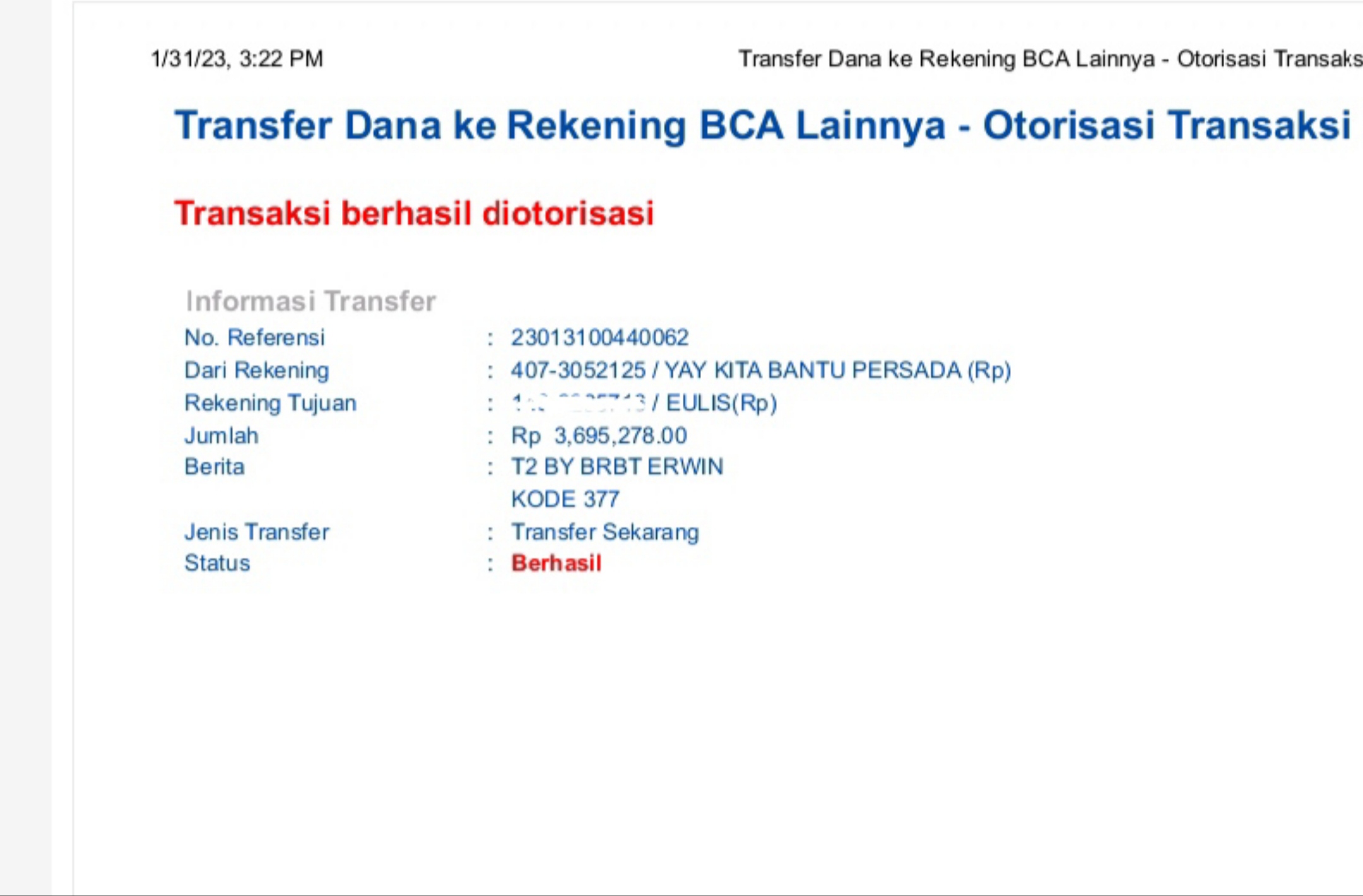Screen dimensions: 1363x896
Task: Select red status value 'Berhasil'
Action: 556,563
